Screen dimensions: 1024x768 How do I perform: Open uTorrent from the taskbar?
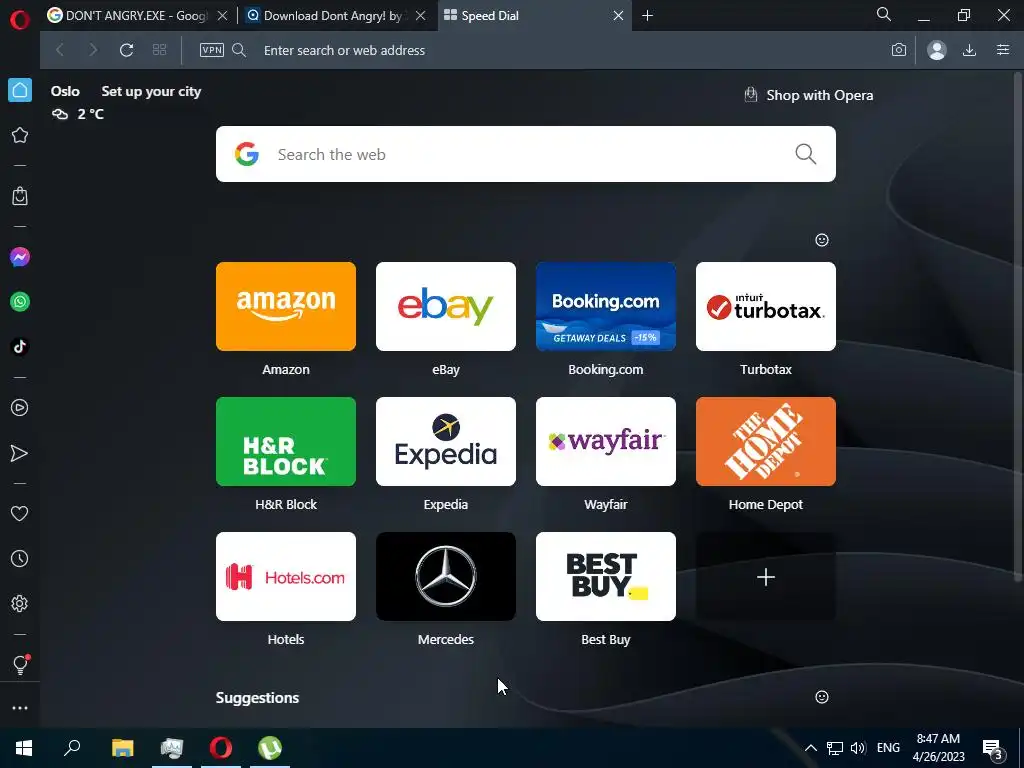tap(270, 748)
